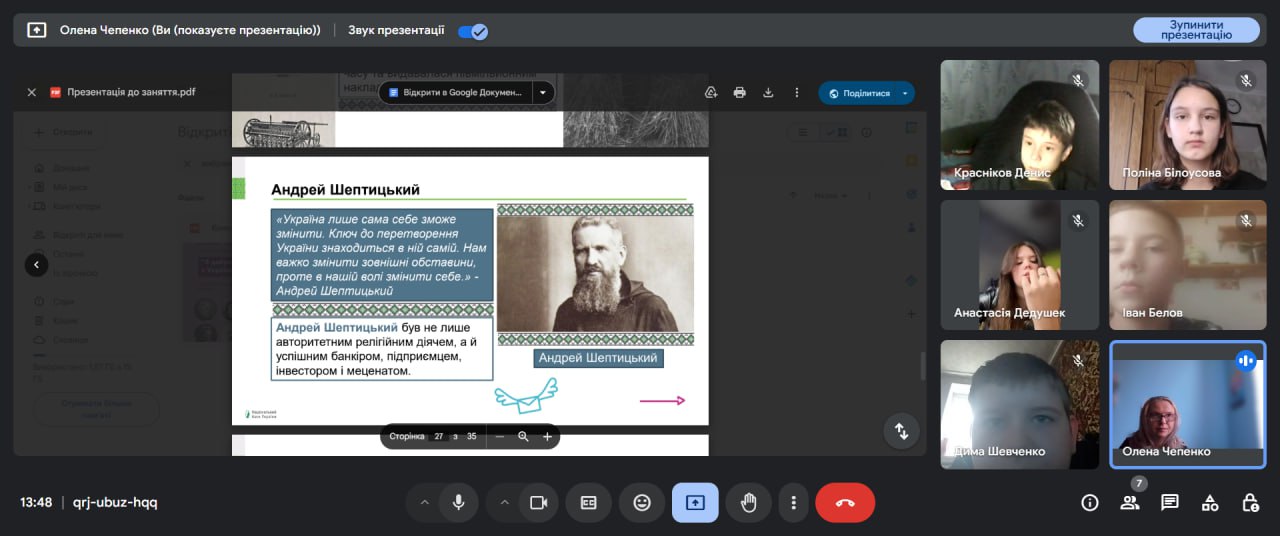Expand microphone audio settings chevron
This screenshot has height=536, width=1280.
(424, 503)
